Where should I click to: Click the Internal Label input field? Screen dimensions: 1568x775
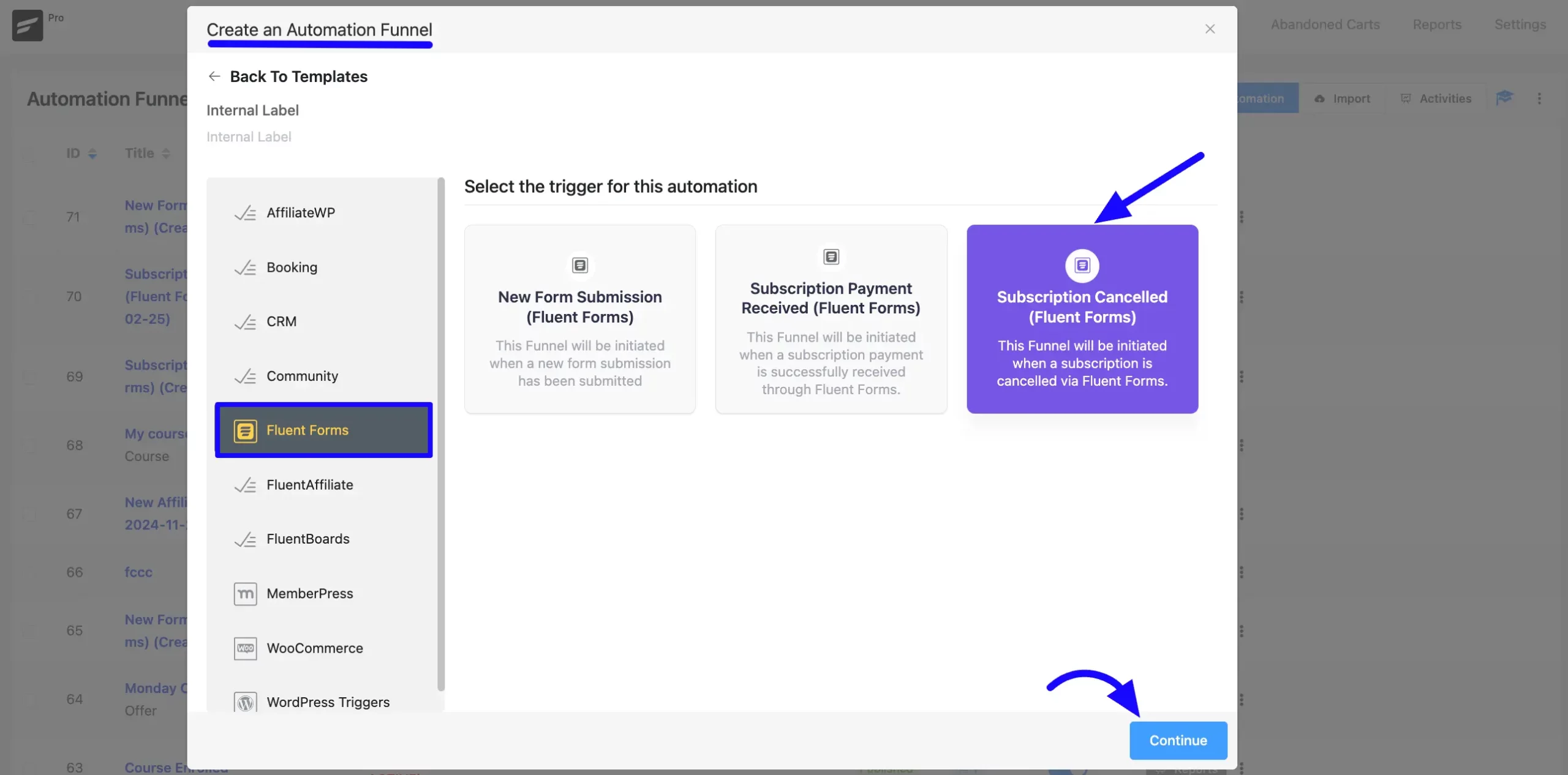[x=711, y=137]
